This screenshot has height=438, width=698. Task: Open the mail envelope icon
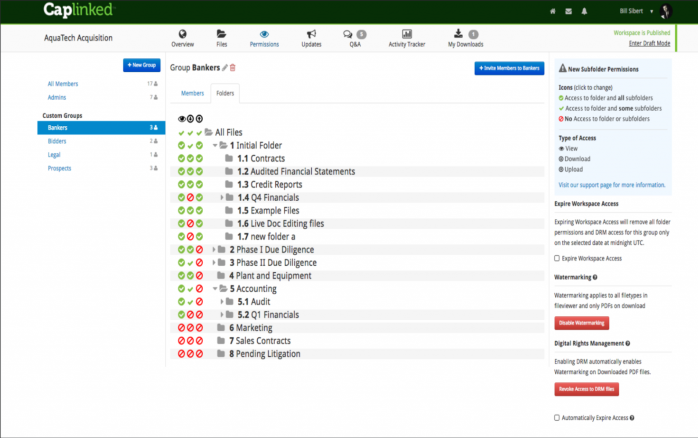568,12
